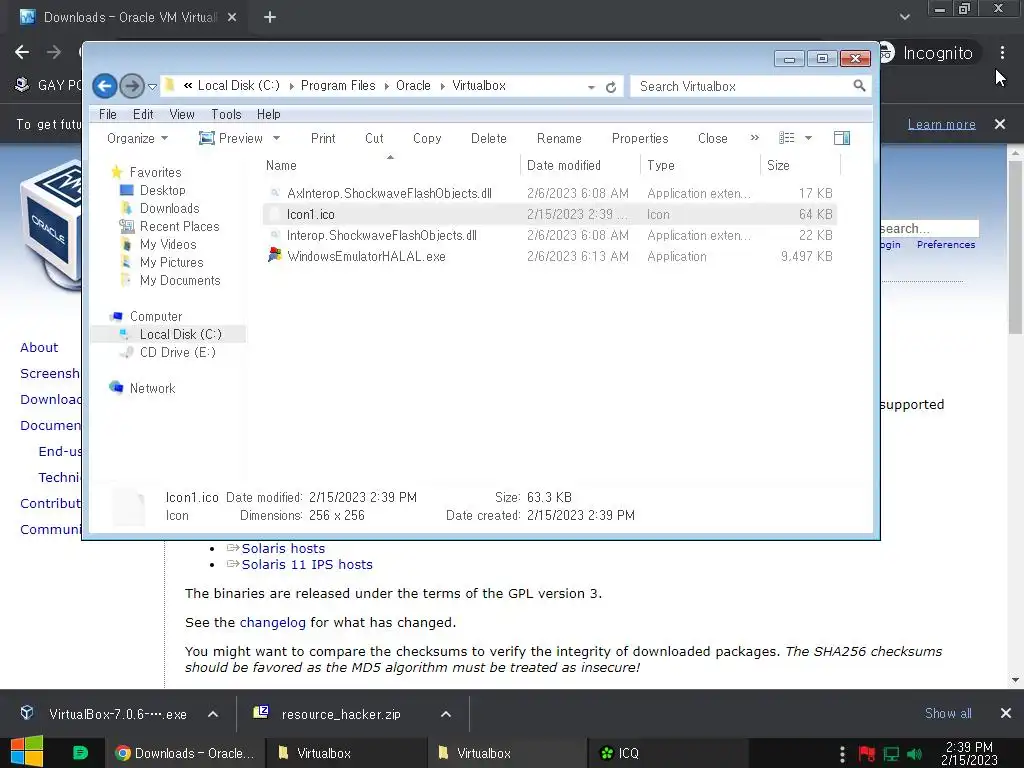Select Interop.ShockwaveFlashObjects.dll file
Screen dimensions: 1024x768
tap(549, 235)
